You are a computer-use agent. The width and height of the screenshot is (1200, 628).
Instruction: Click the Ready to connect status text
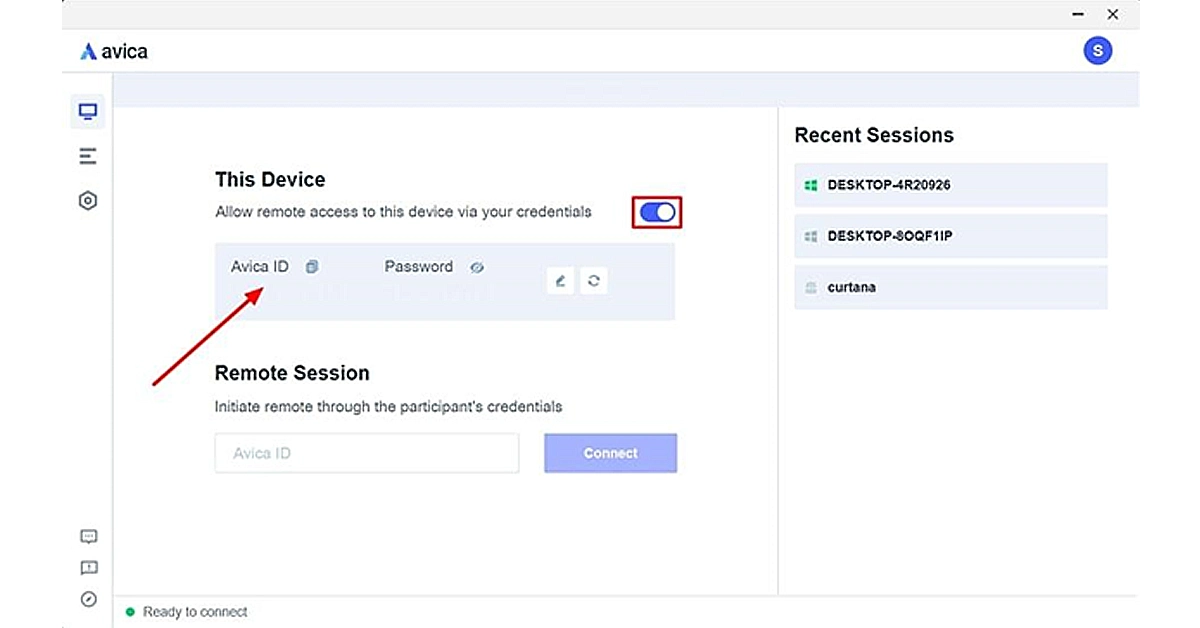pyautogui.click(x=195, y=612)
